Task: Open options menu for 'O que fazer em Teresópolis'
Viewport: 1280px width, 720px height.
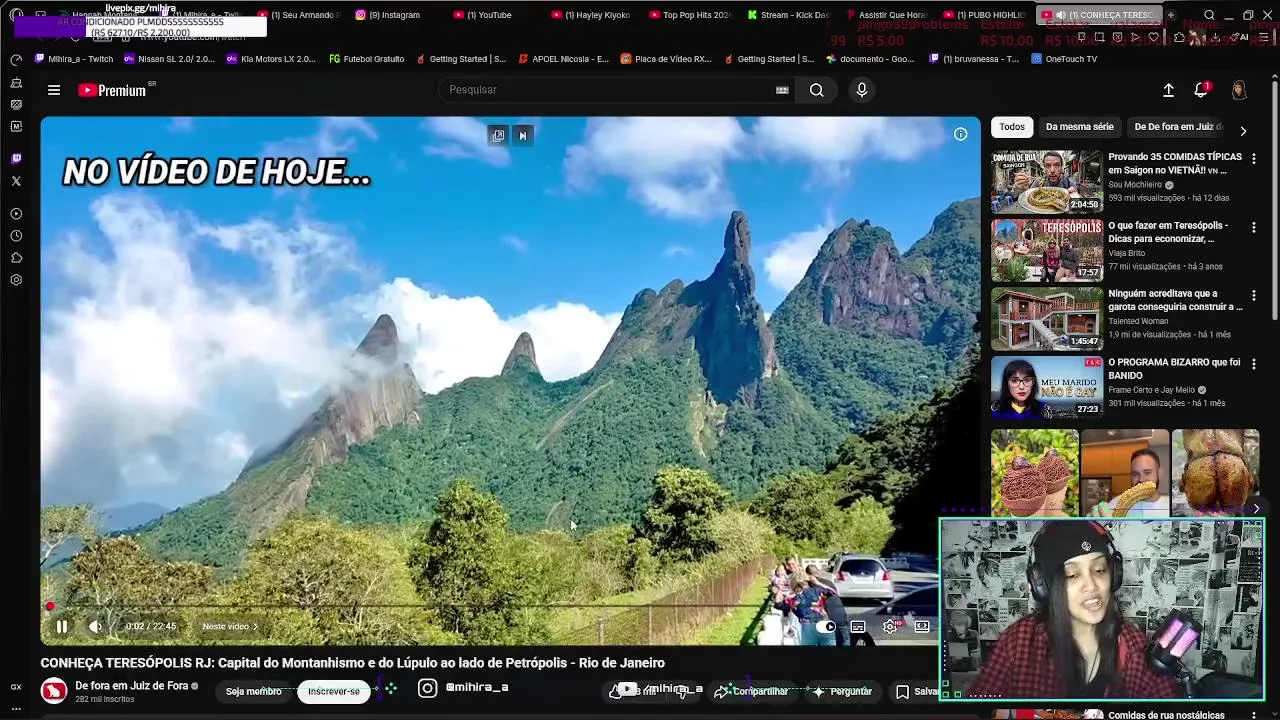Action: click(1254, 228)
